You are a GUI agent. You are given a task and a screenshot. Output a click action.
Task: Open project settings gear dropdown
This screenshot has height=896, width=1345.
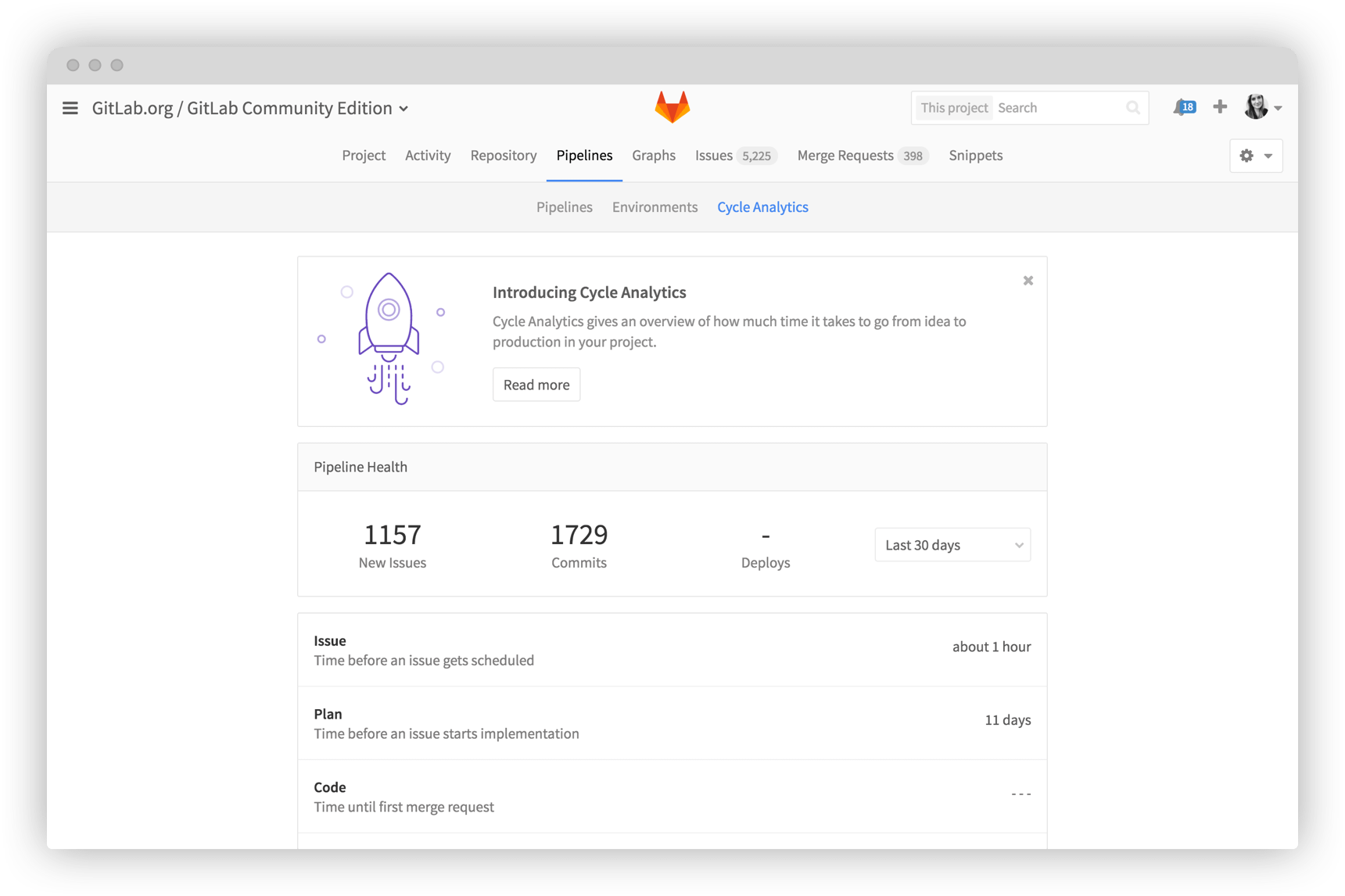pyautogui.click(x=1256, y=156)
